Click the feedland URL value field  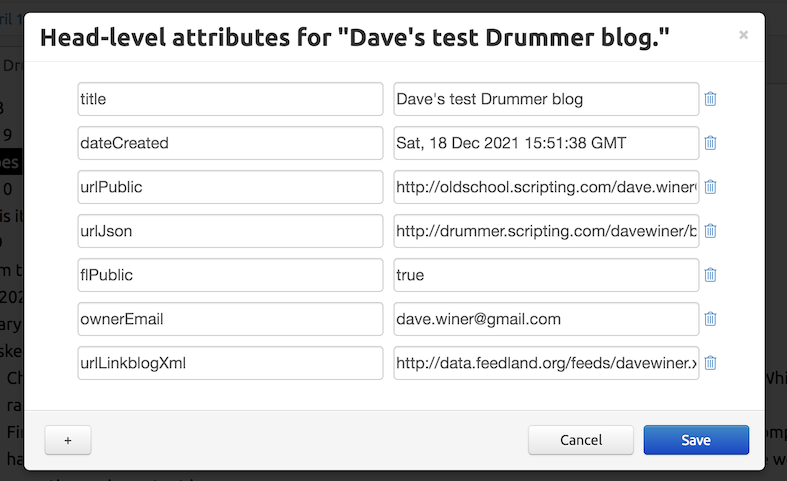coord(546,363)
